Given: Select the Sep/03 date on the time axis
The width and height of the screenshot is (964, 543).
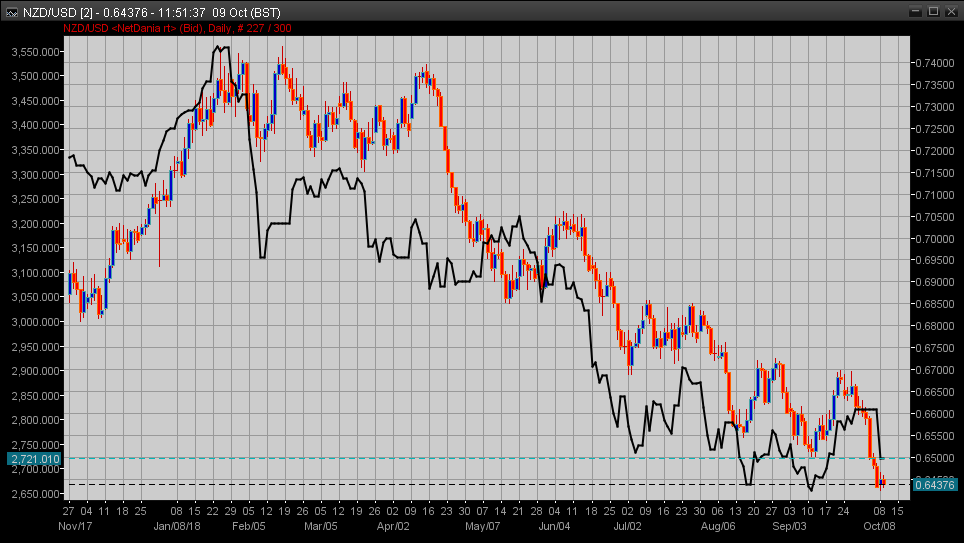Looking at the screenshot, I should point(790,525).
